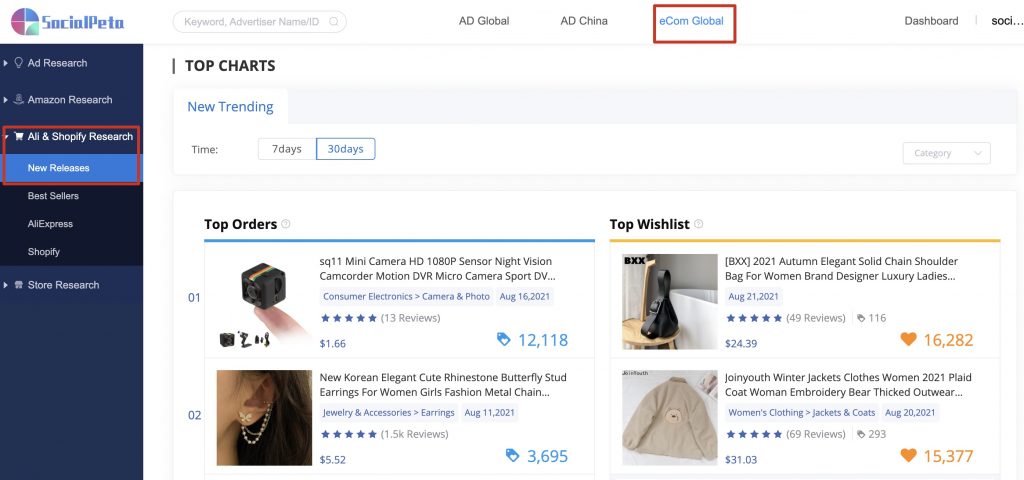Click the $24.39 price

point(741,344)
